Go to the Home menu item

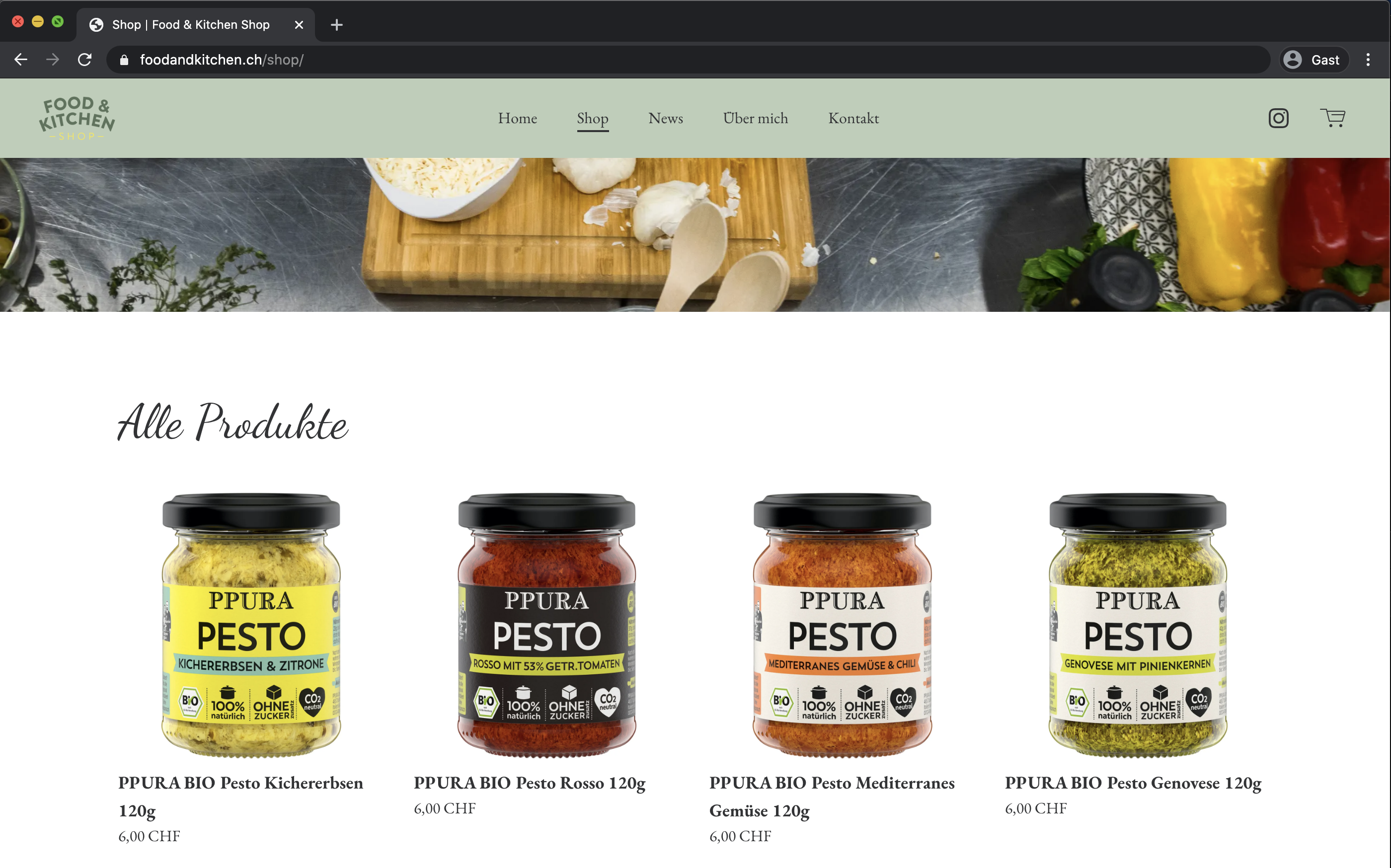pyautogui.click(x=518, y=118)
